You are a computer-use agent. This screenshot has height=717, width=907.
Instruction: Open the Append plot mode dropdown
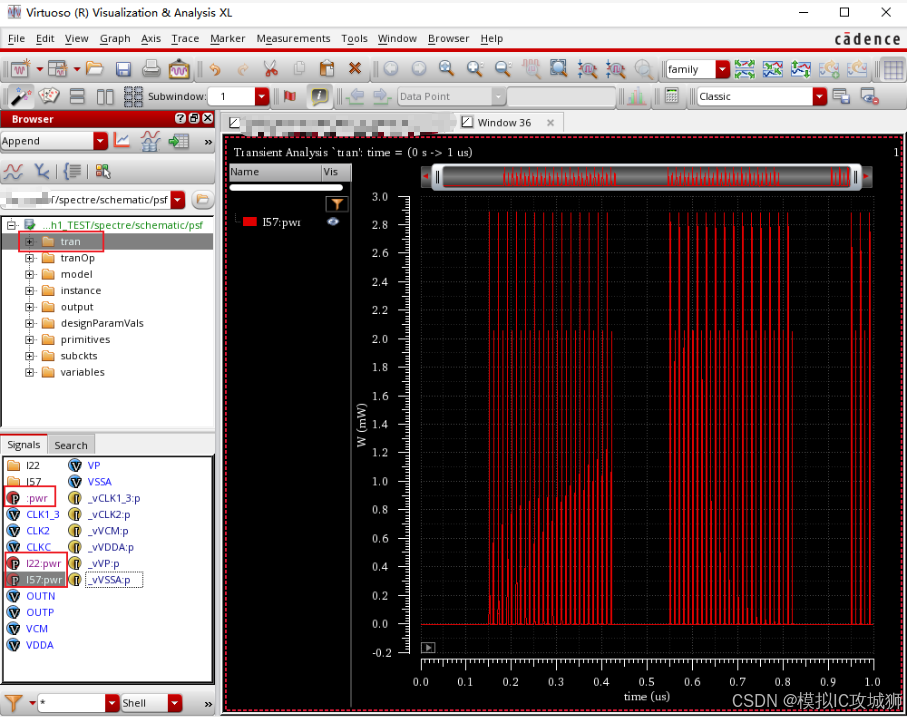pyautogui.click(x=100, y=142)
